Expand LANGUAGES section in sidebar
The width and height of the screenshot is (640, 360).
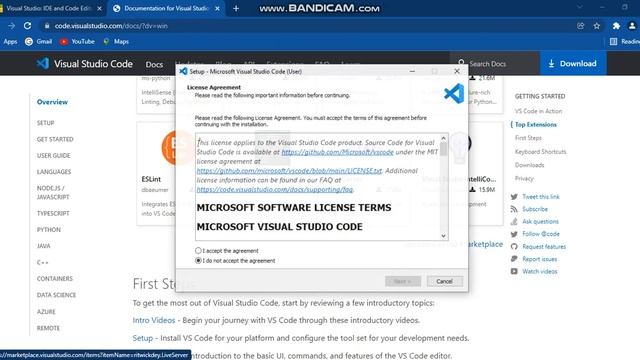(x=54, y=172)
